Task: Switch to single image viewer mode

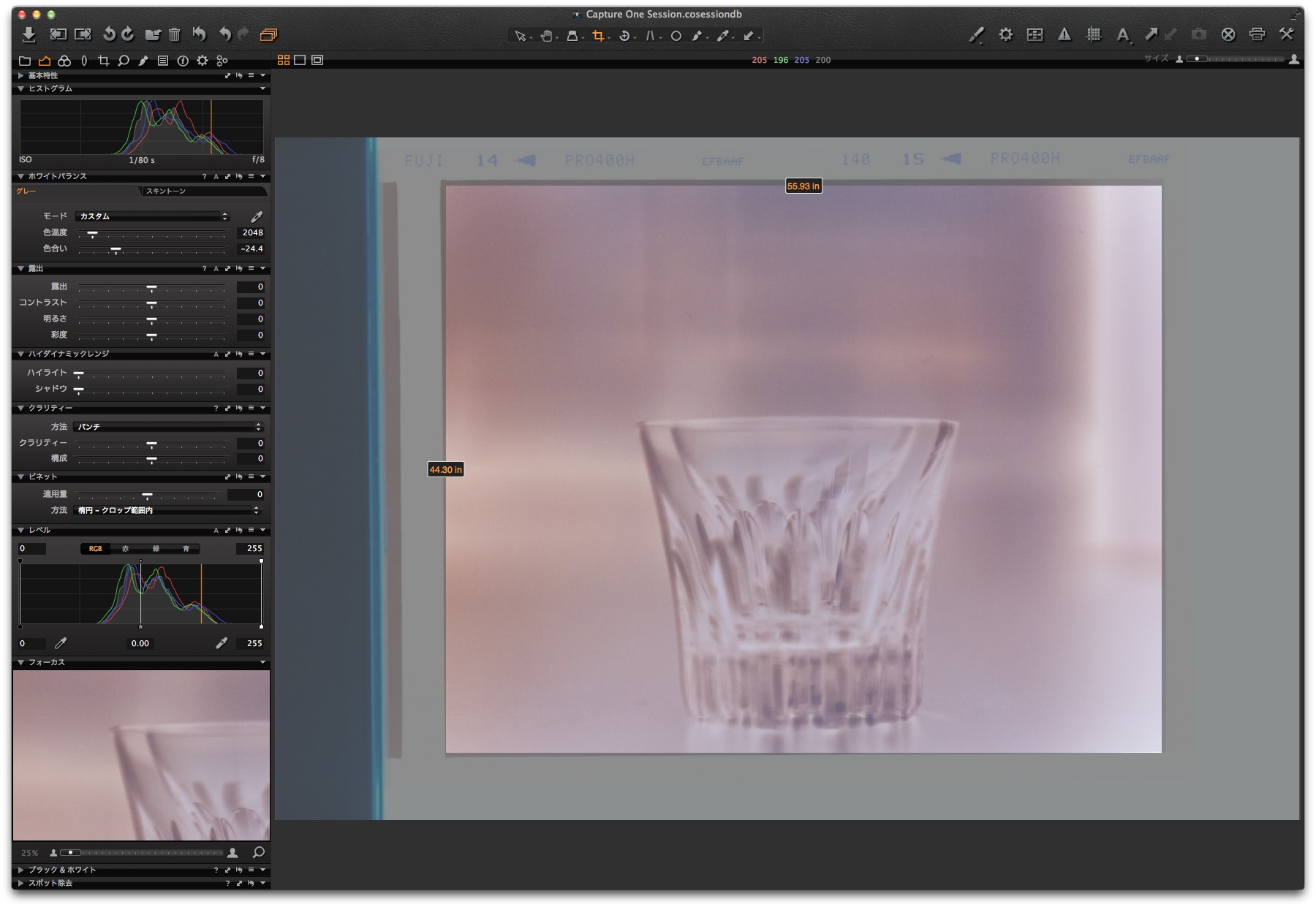Action: point(300,60)
